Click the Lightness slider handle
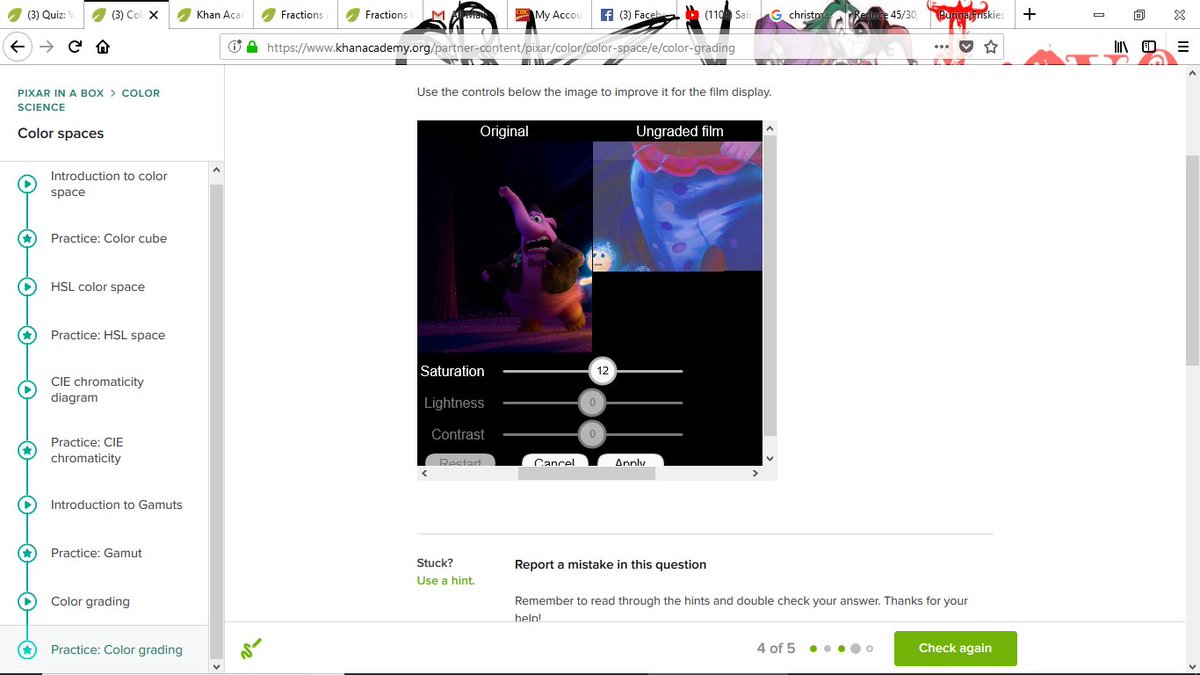The height and width of the screenshot is (675, 1200). coord(592,403)
